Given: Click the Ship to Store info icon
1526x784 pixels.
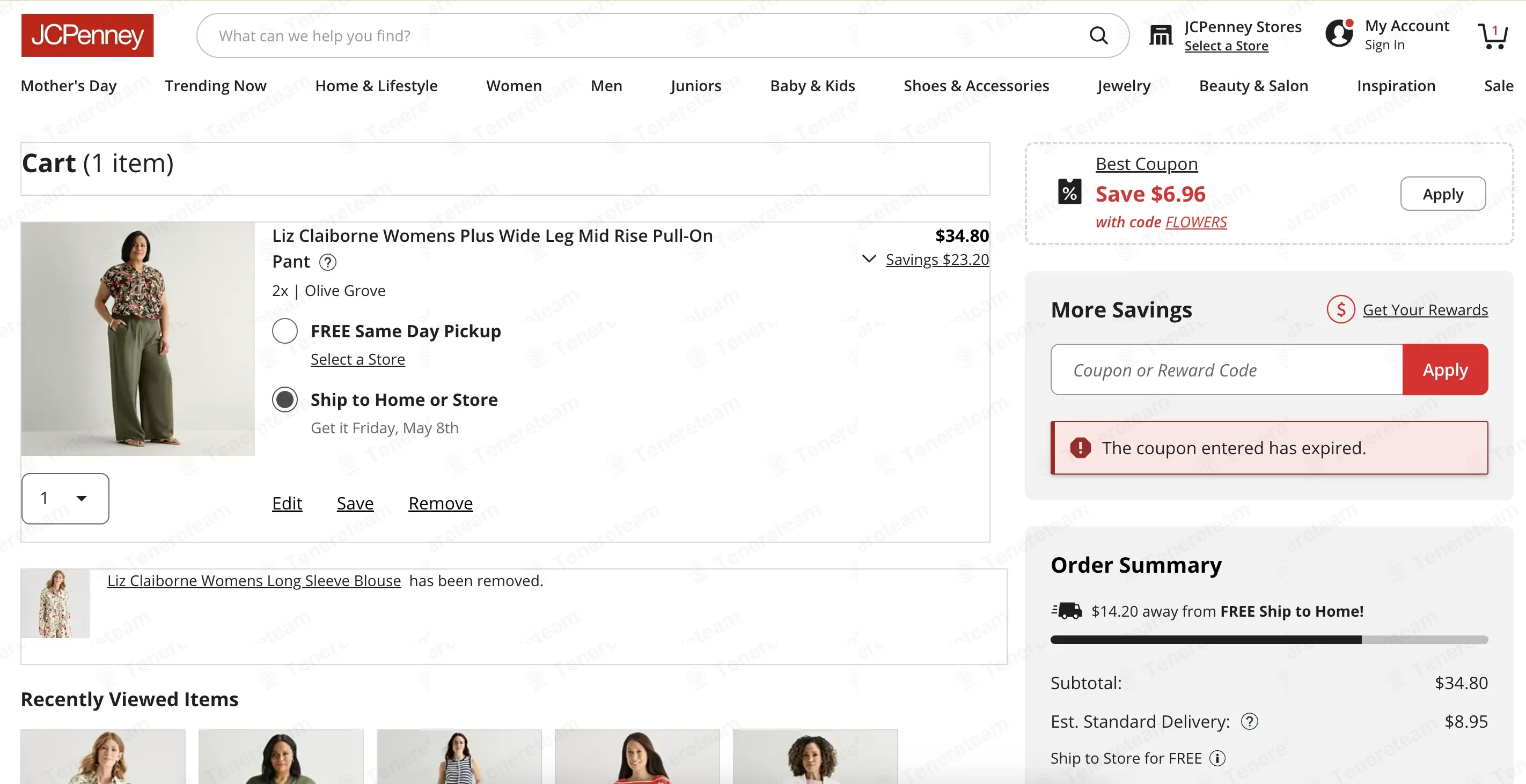Looking at the screenshot, I should 1217,758.
